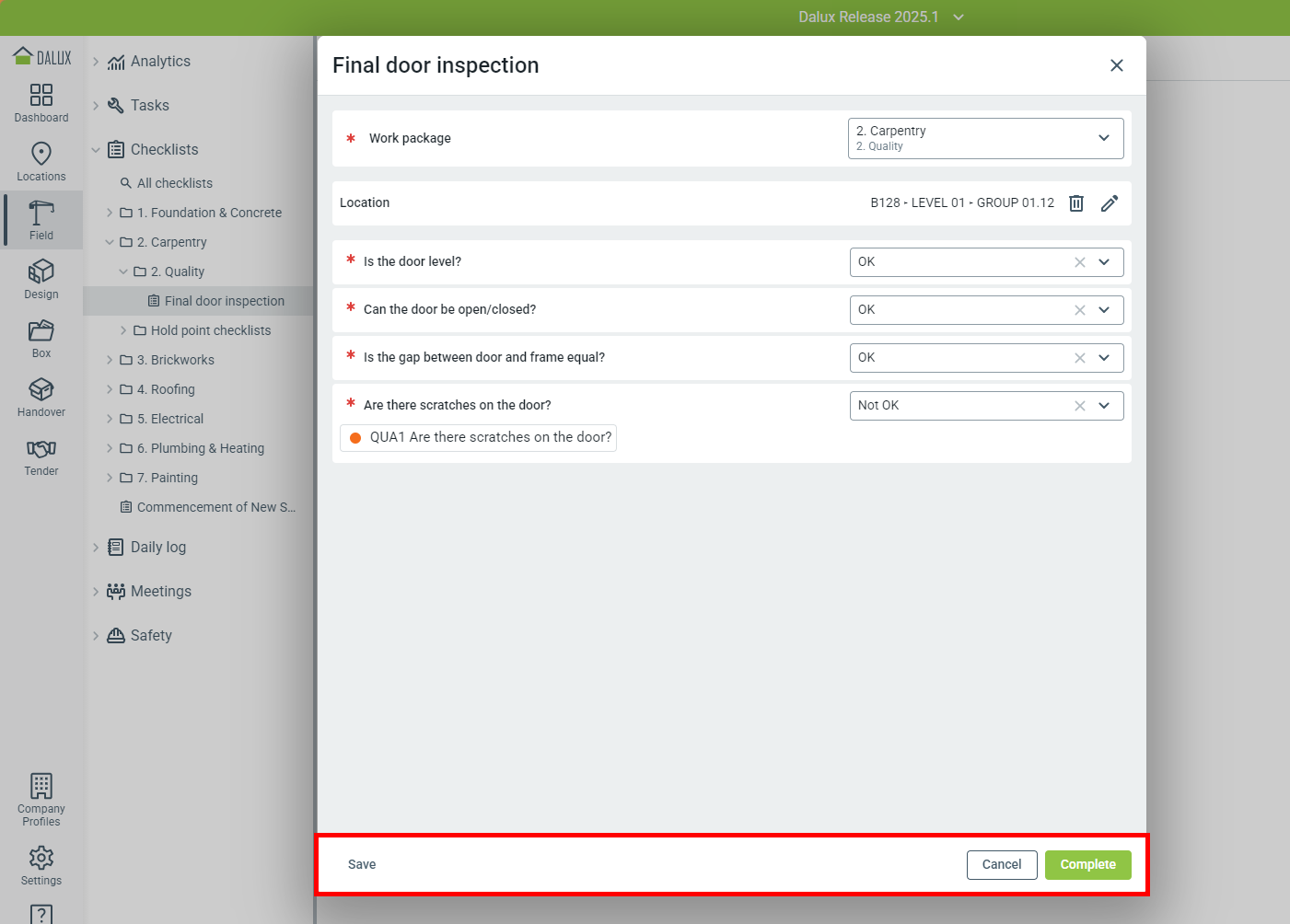Image resolution: width=1290 pixels, height=924 pixels.
Task: Open the Locations pin icon
Action: coord(41,154)
